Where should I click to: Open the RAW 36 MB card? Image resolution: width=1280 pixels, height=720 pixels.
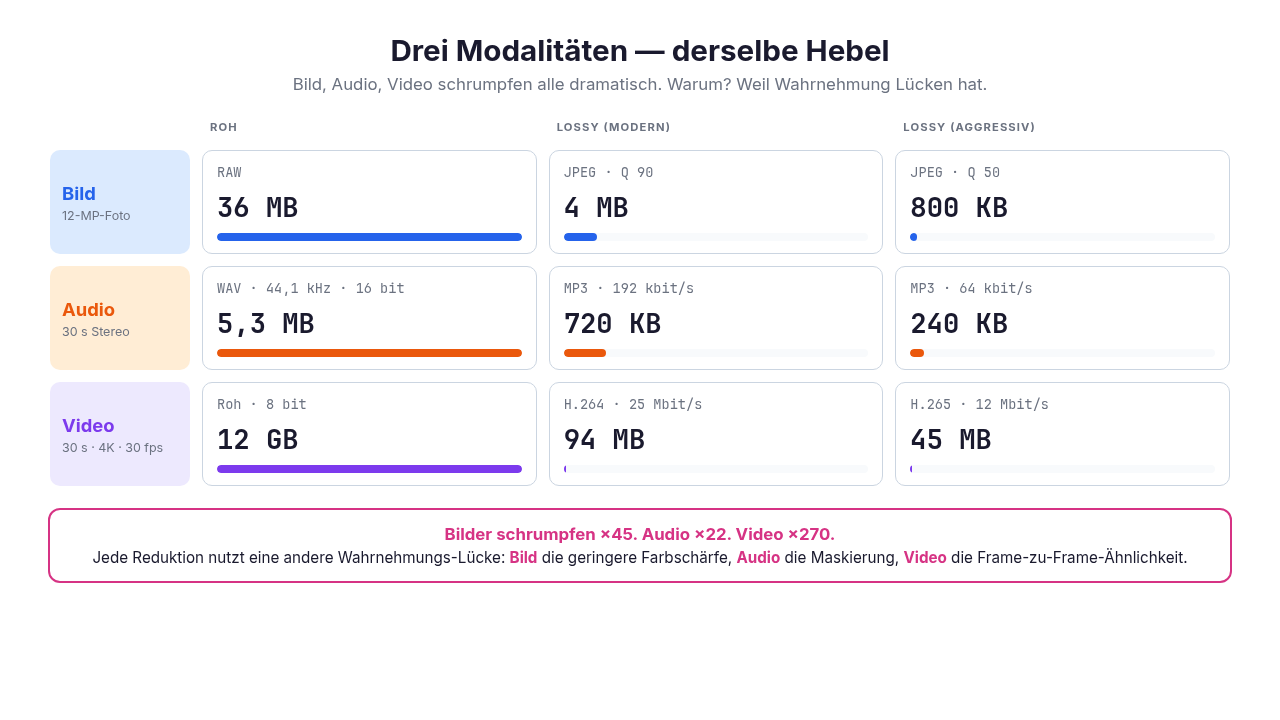369,202
